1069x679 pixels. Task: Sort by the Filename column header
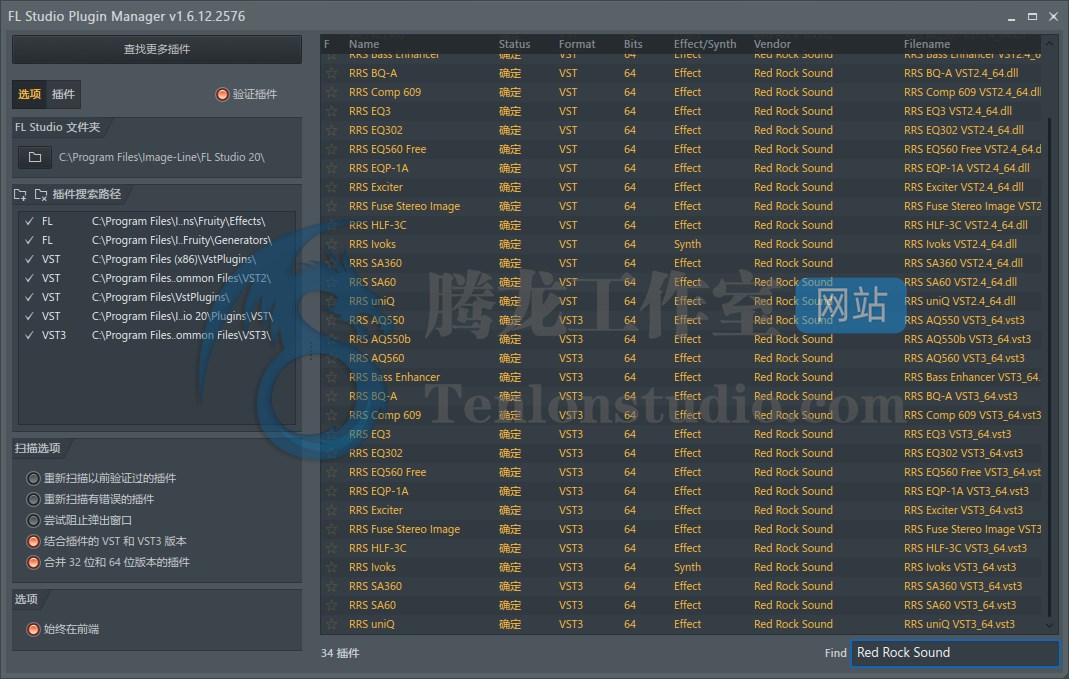(x=927, y=44)
